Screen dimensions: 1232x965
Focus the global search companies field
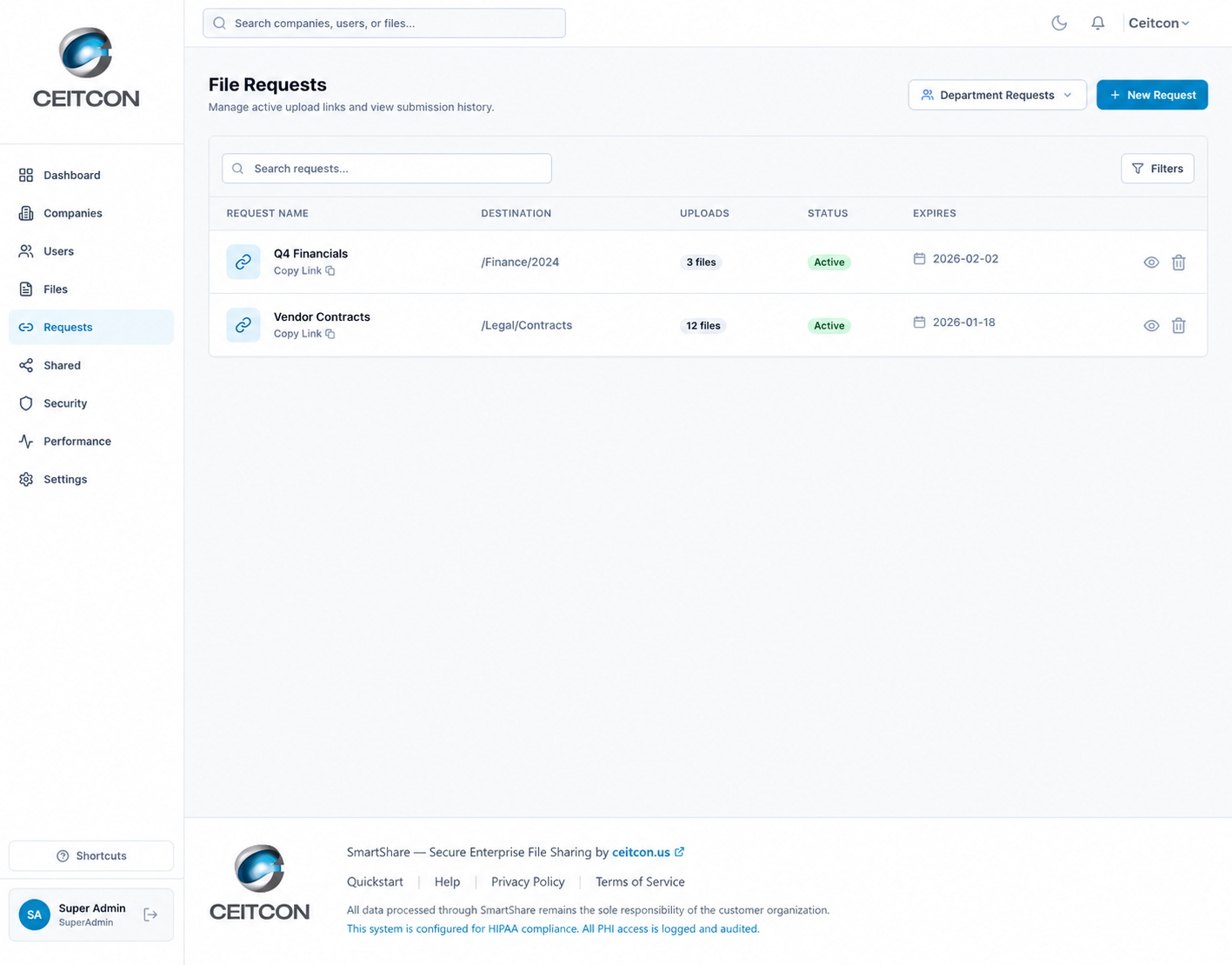(x=384, y=23)
